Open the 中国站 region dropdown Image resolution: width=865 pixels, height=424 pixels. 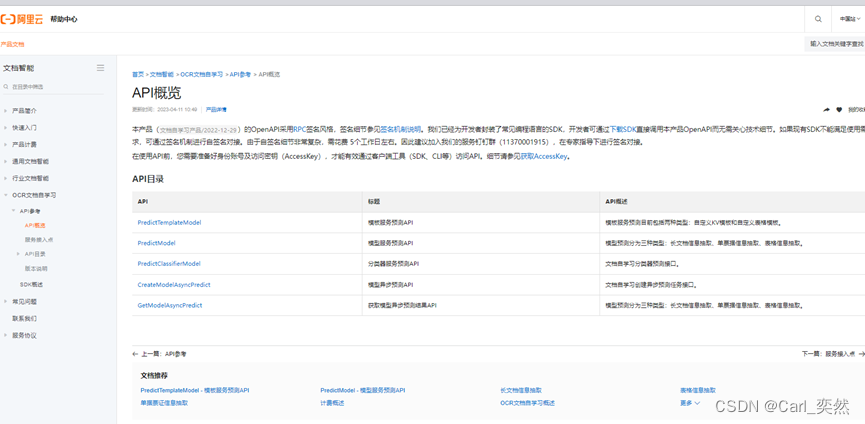point(850,19)
